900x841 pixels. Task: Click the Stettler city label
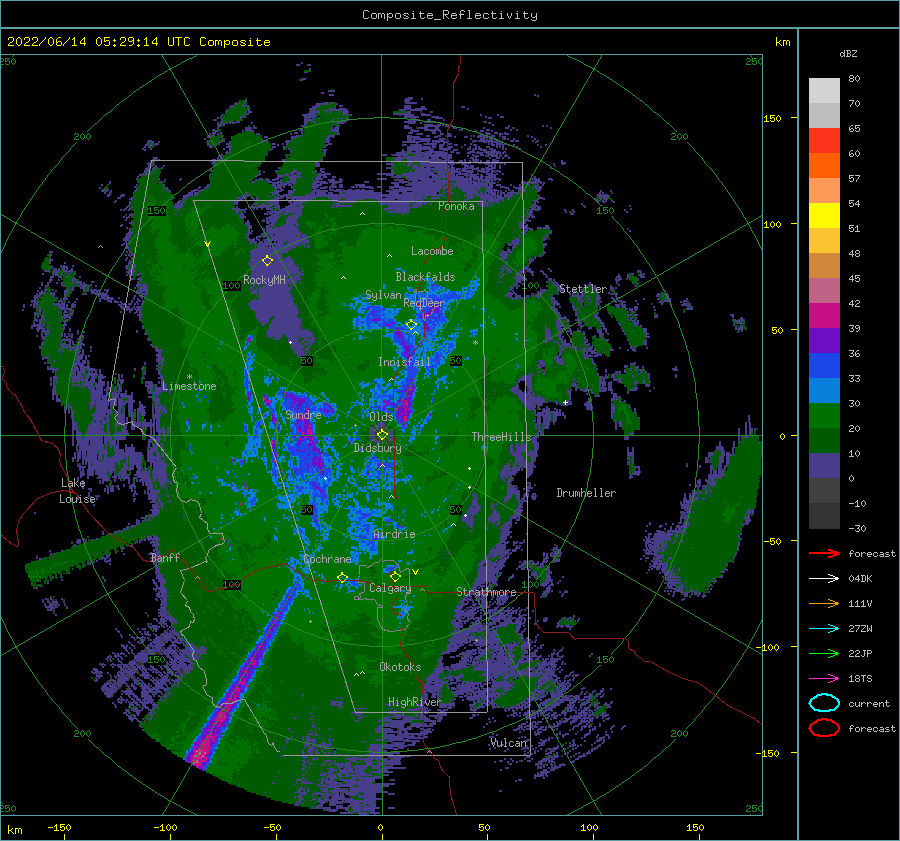tap(583, 289)
